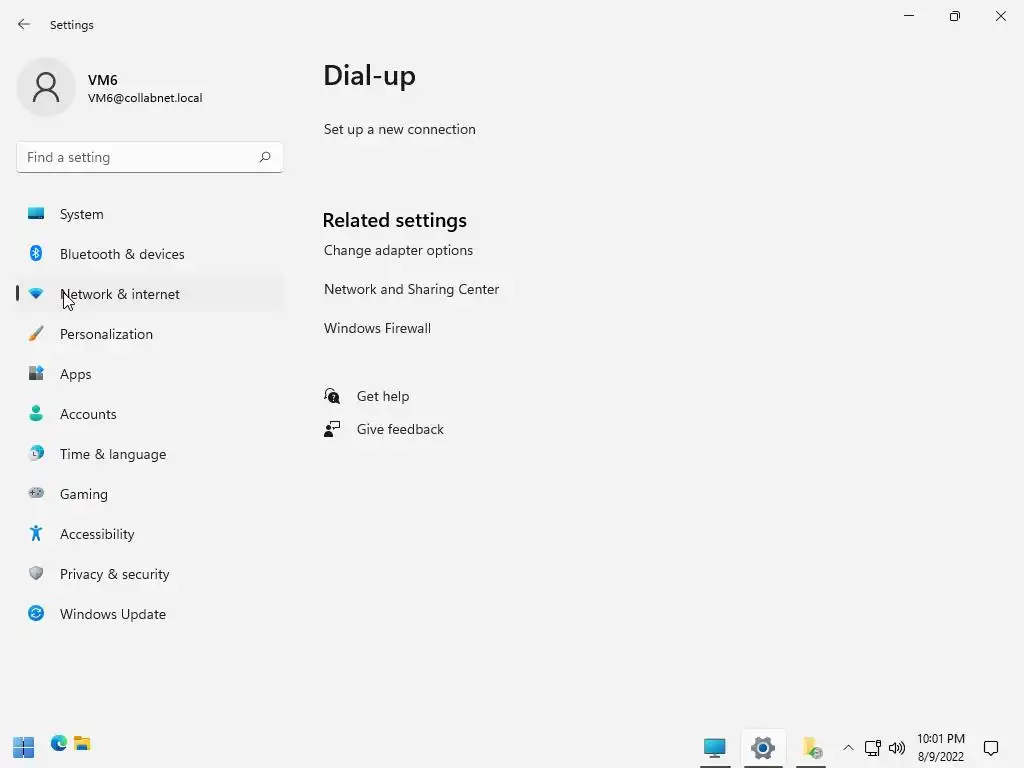Image resolution: width=1024 pixels, height=768 pixels.
Task: Click the Privacy shield icon
Action: [x=36, y=573]
